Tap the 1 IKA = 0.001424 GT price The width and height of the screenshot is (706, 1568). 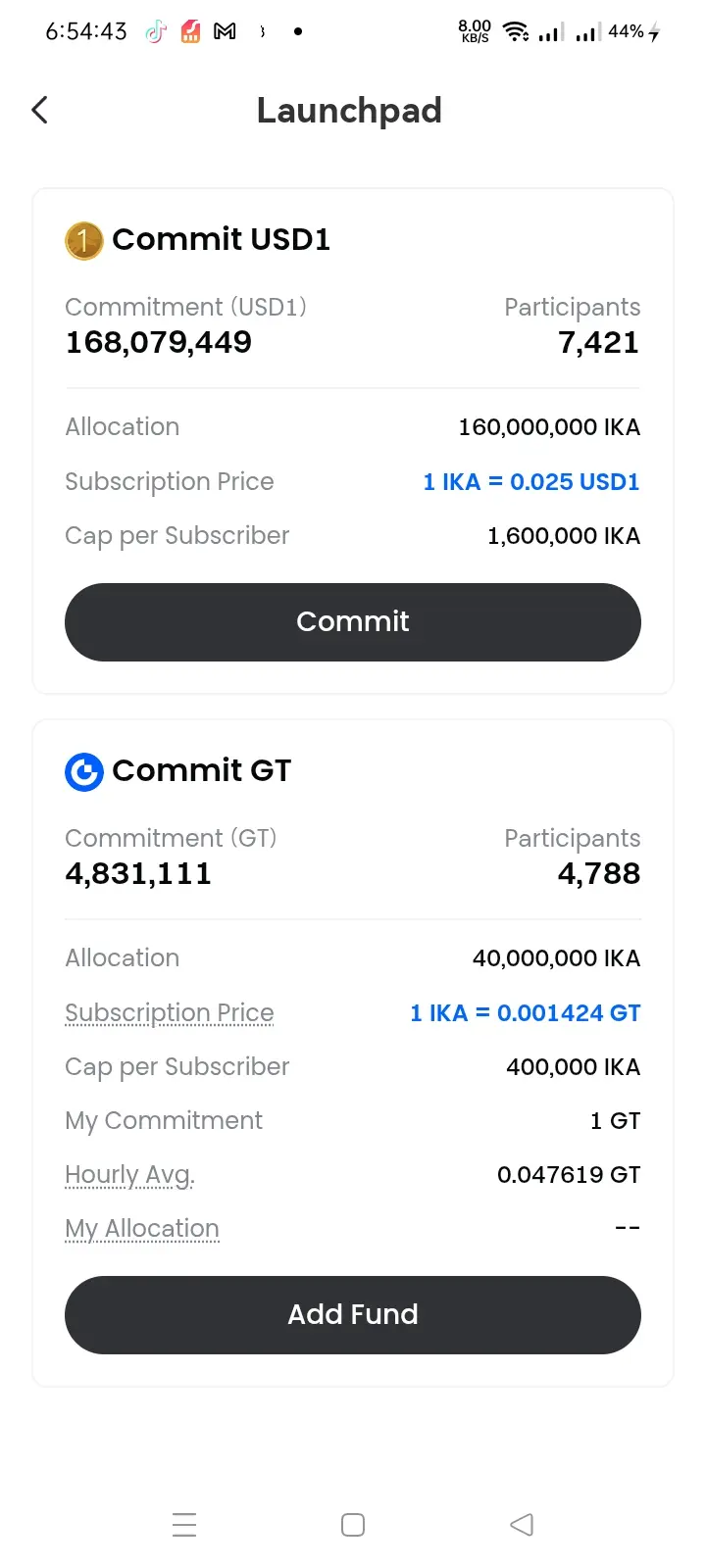(x=526, y=1013)
